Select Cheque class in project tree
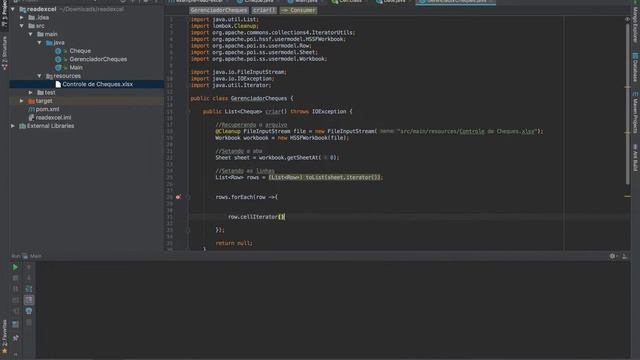The width and height of the screenshot is (640, 360). [x=80, y=51]
